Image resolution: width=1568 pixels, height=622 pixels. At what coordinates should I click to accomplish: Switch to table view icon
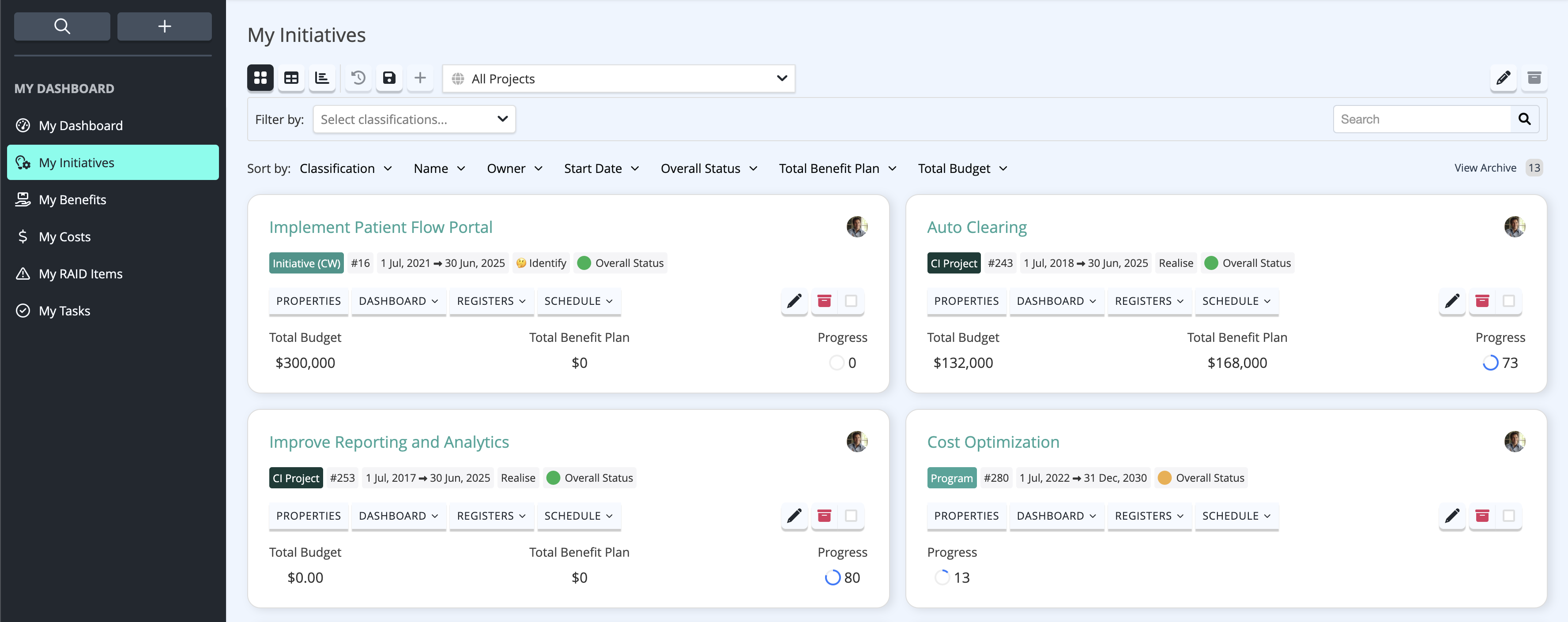coord(291,78)
